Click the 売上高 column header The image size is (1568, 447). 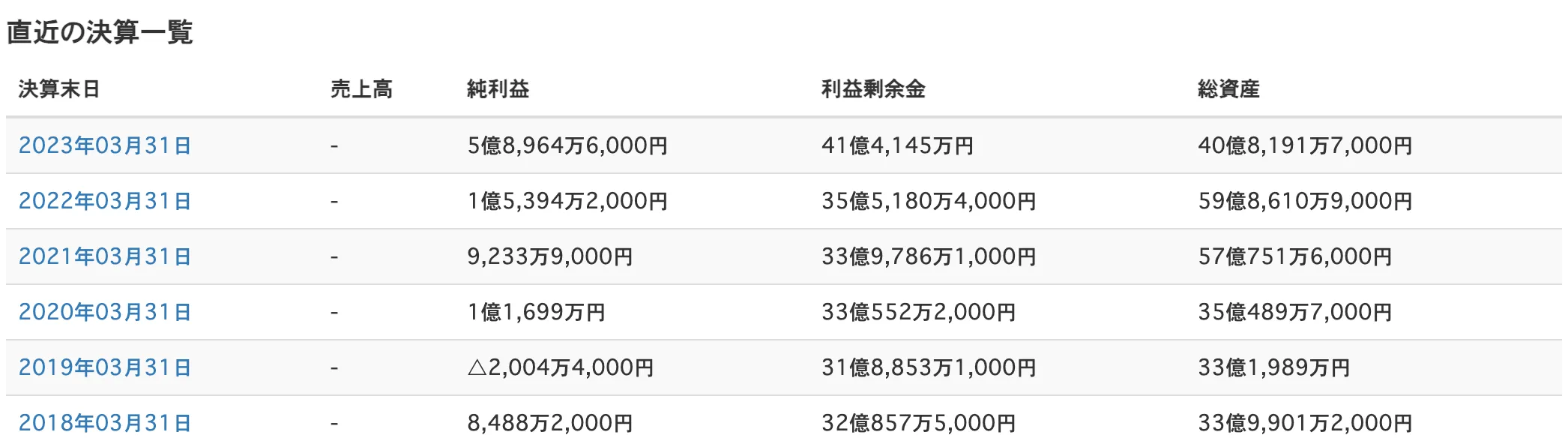pyautogui.click(x=361, y=89)
